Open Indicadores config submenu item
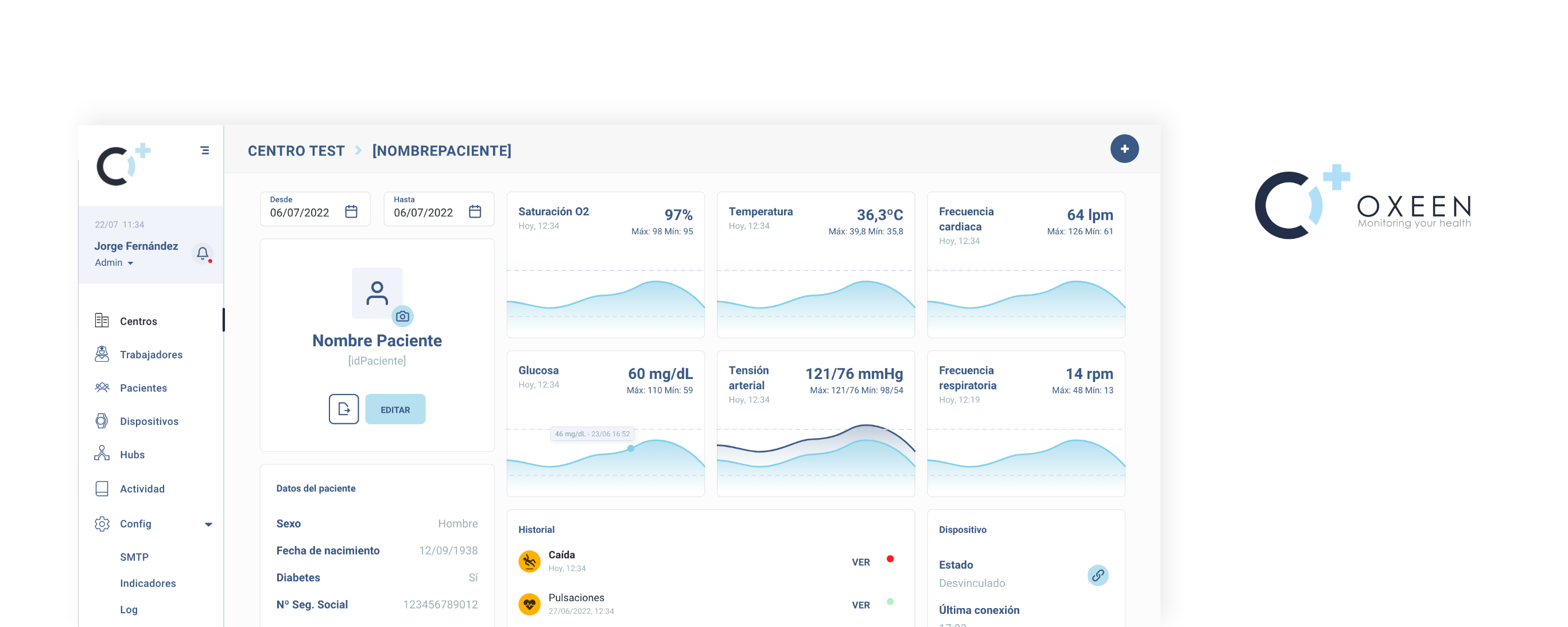Viewport: 1568px width, 627px height. (148, 583)
